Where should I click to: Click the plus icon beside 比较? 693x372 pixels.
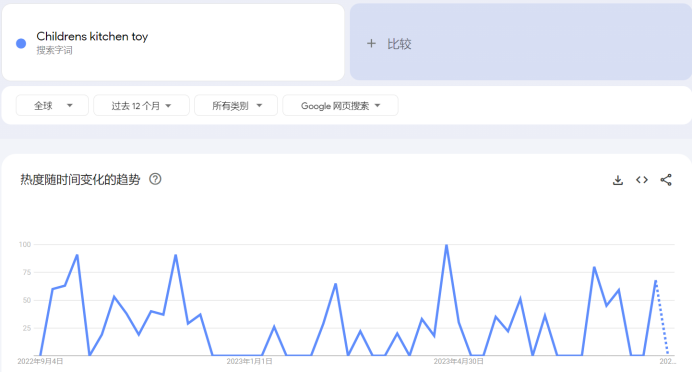pyautogui.click(x=371, y=43)
